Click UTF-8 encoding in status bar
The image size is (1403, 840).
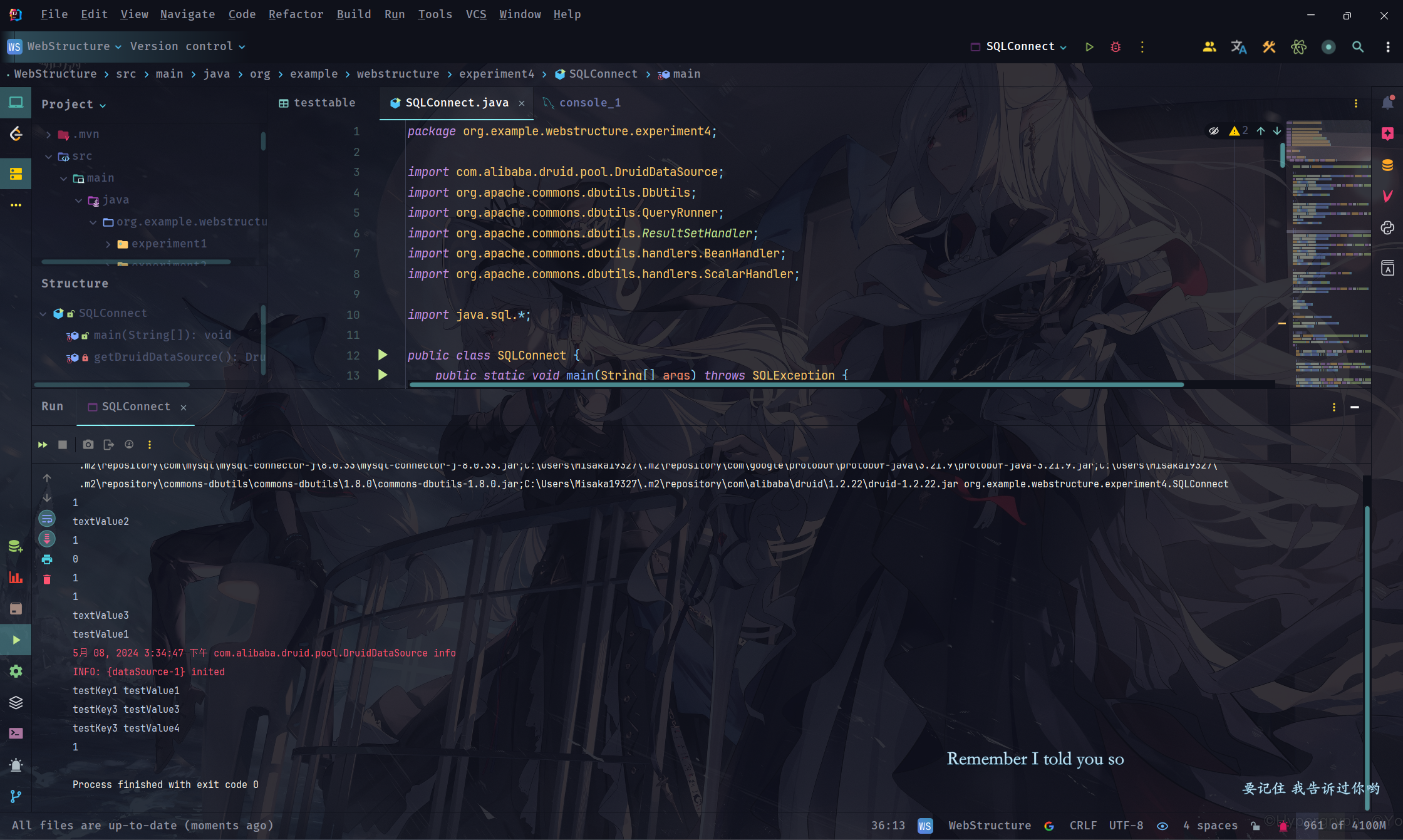(x=1126, y=826)
